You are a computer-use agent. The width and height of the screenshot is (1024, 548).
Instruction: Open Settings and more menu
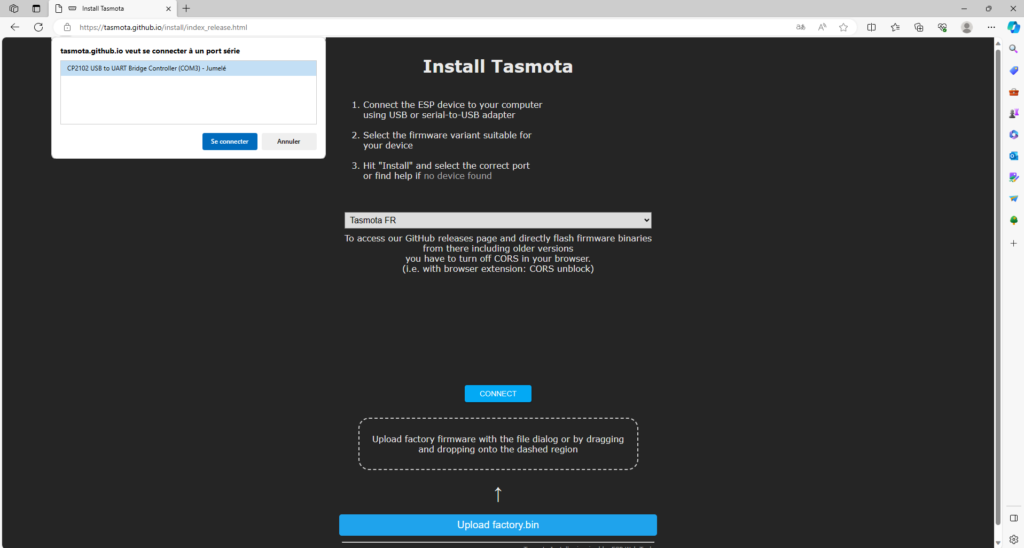tap(991, 27)
